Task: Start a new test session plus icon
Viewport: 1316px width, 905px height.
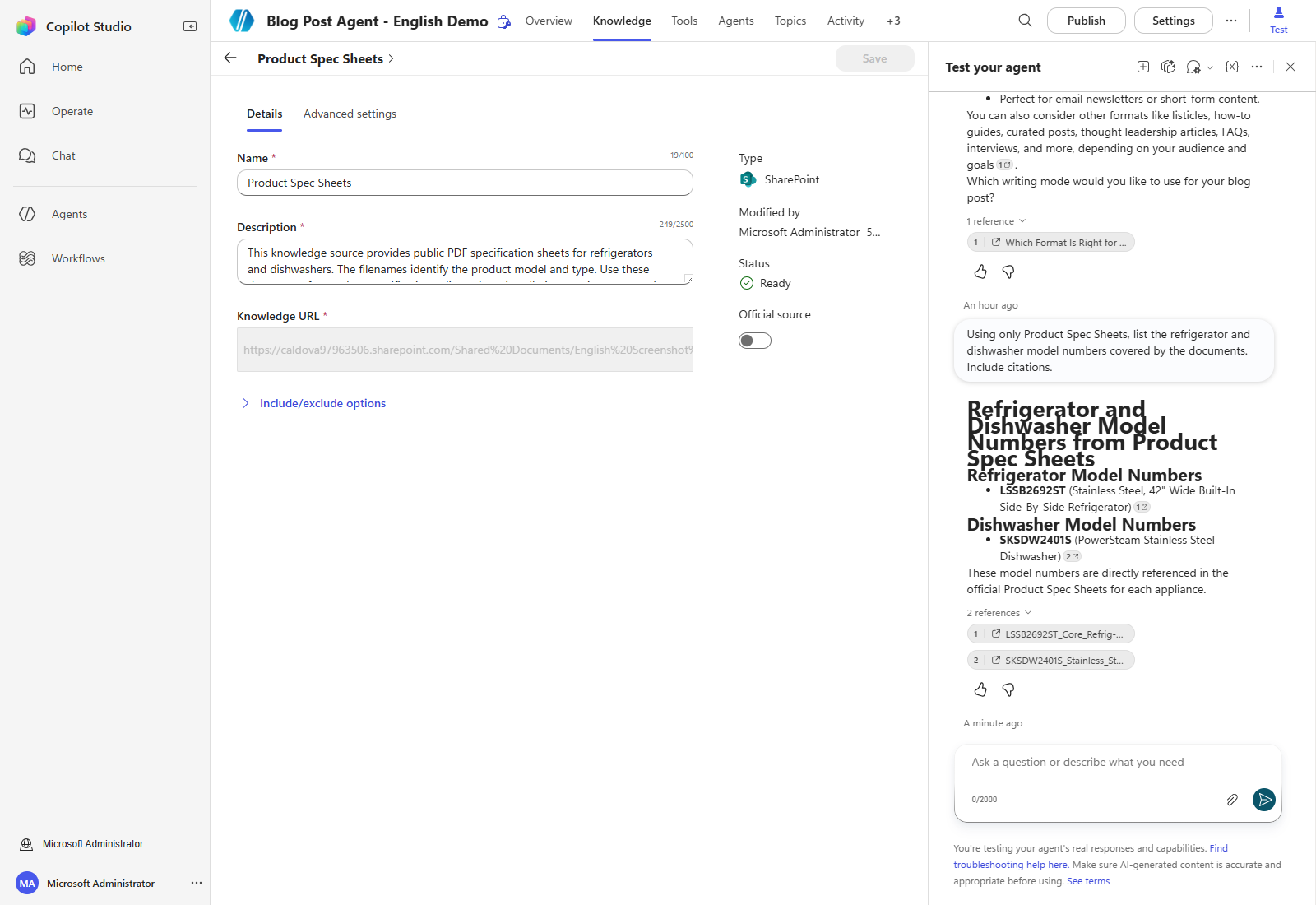Action: (1142, 67)
